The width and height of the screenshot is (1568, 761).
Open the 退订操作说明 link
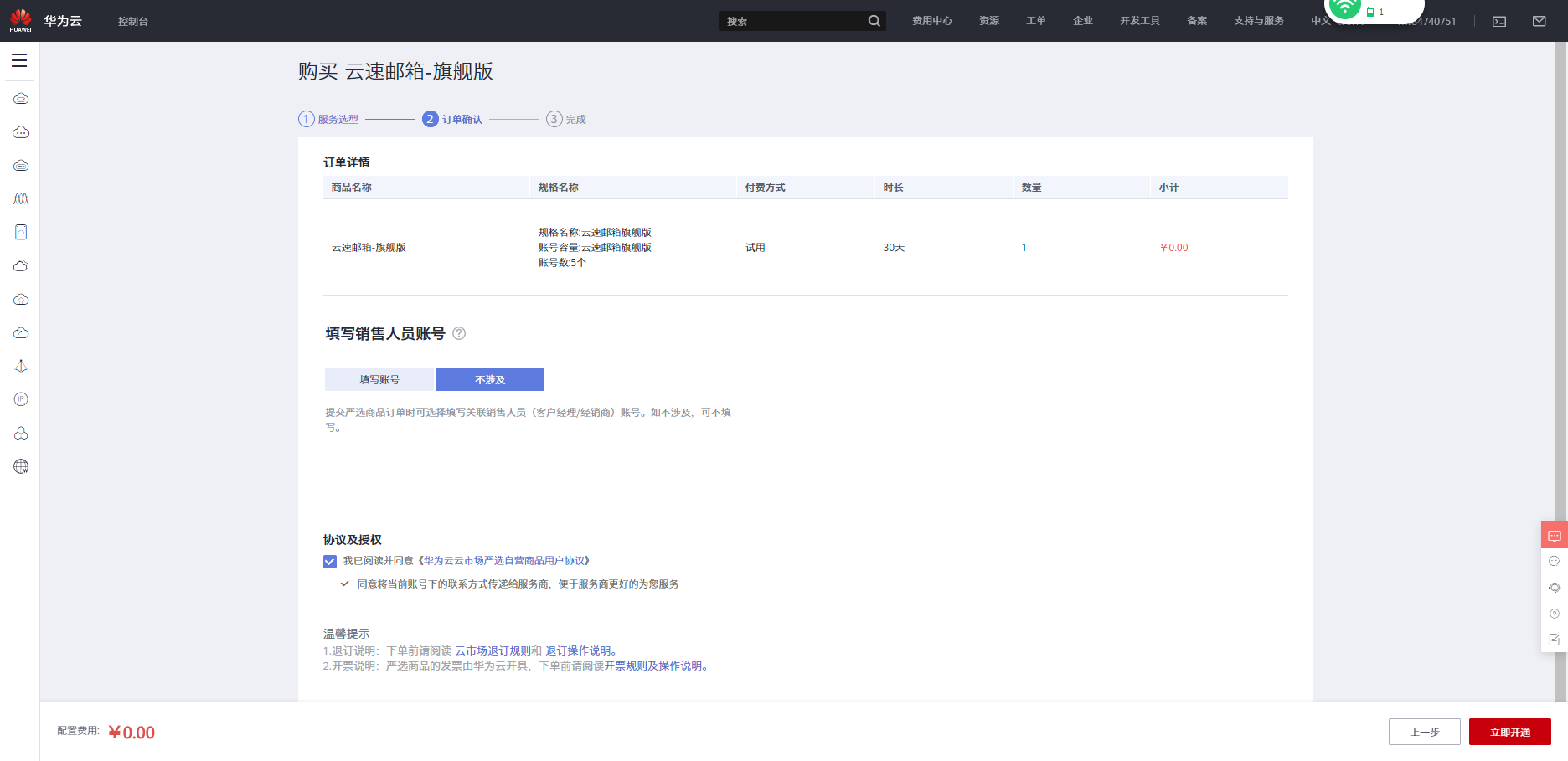tap(579, 650)
